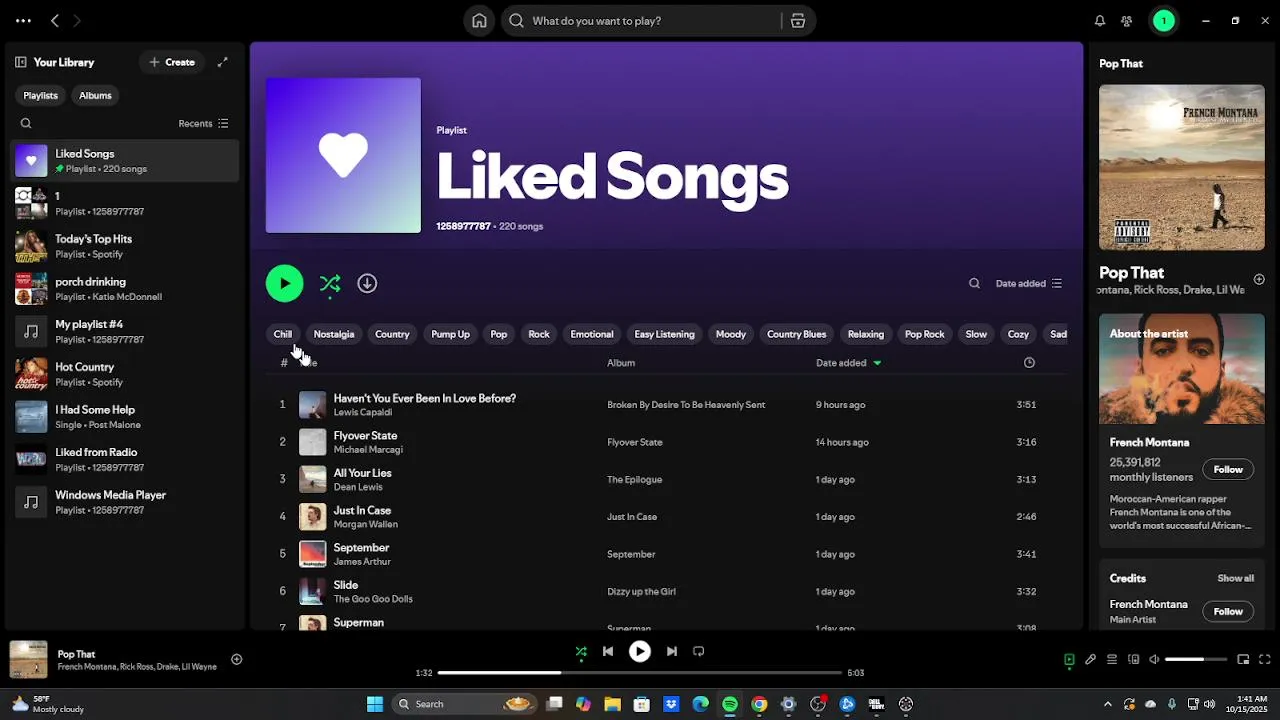Open the user profile avatar

pyautogui.click(x=1164, y=21)
